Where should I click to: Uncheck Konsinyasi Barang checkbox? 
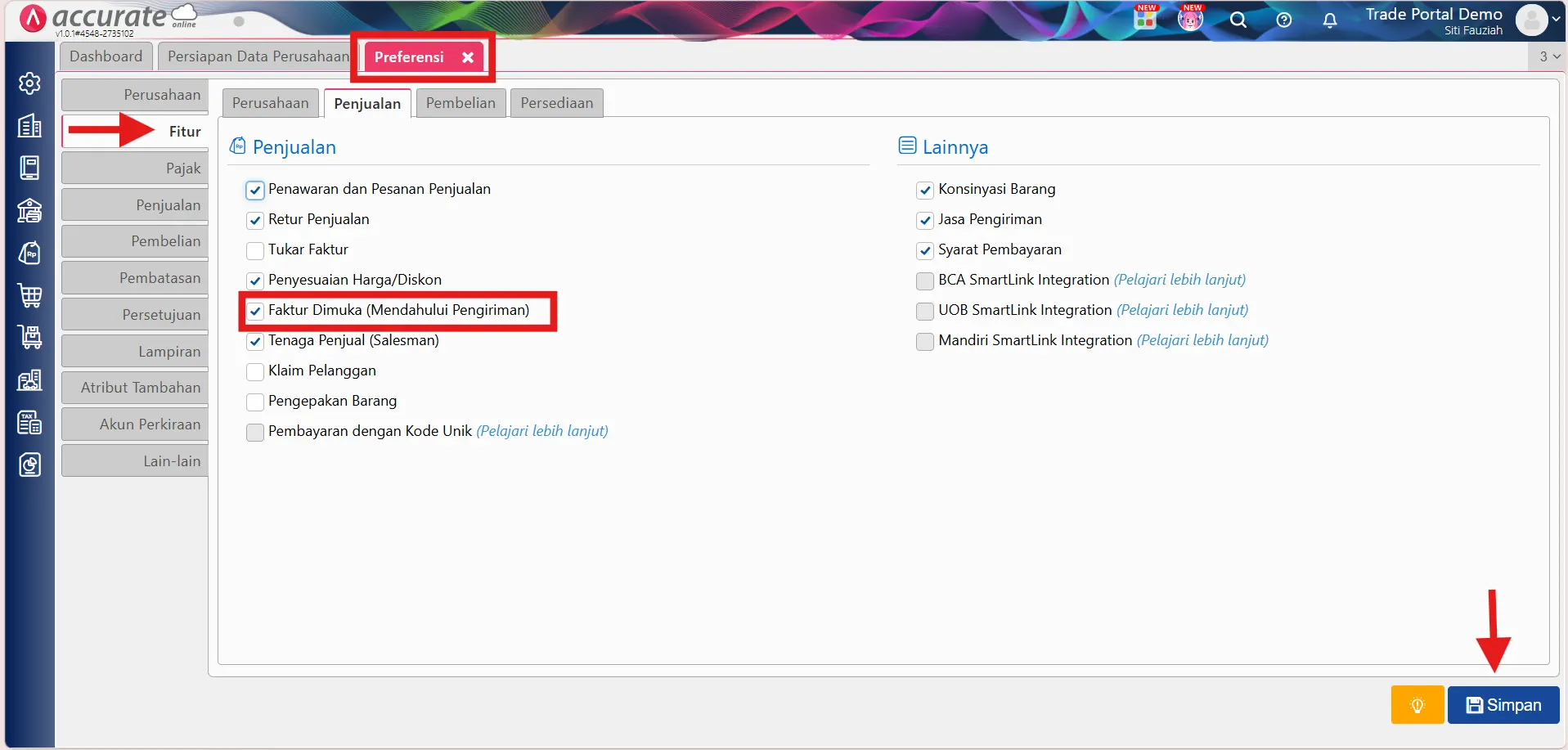[x=925, y=190]
